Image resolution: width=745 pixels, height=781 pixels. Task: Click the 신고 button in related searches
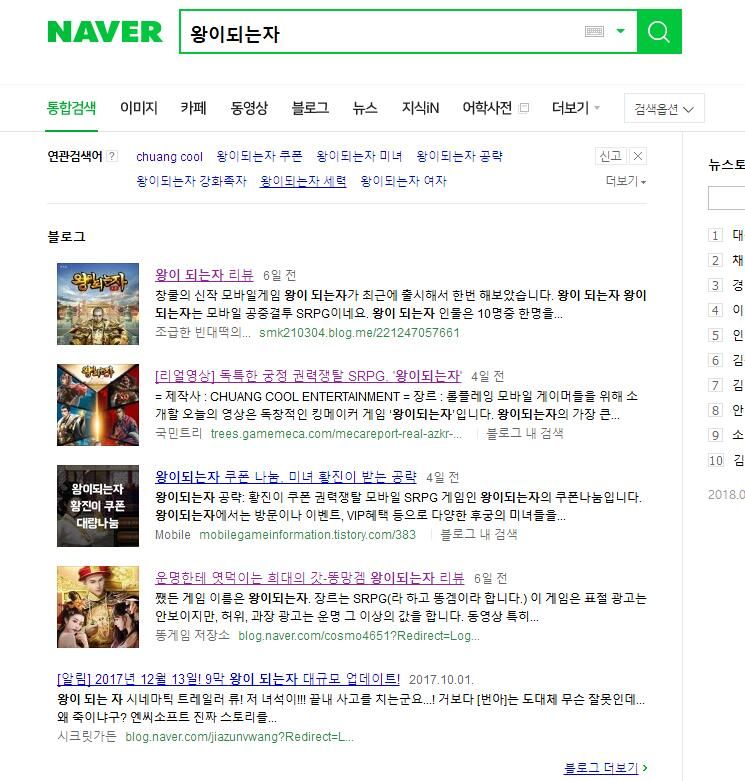611,156
